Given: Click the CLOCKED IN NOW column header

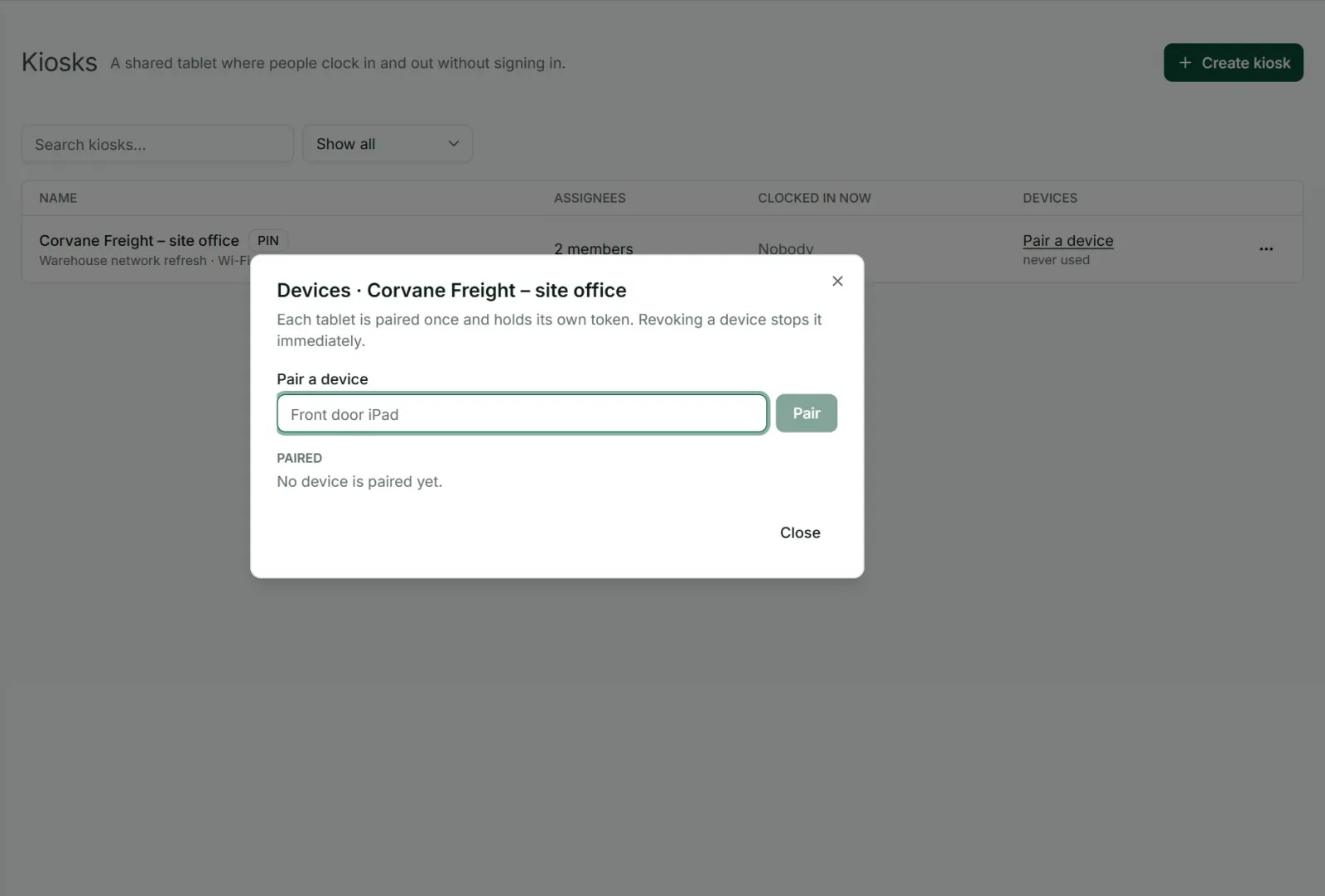Looking at the screenshot, I should tap(814, 199).
